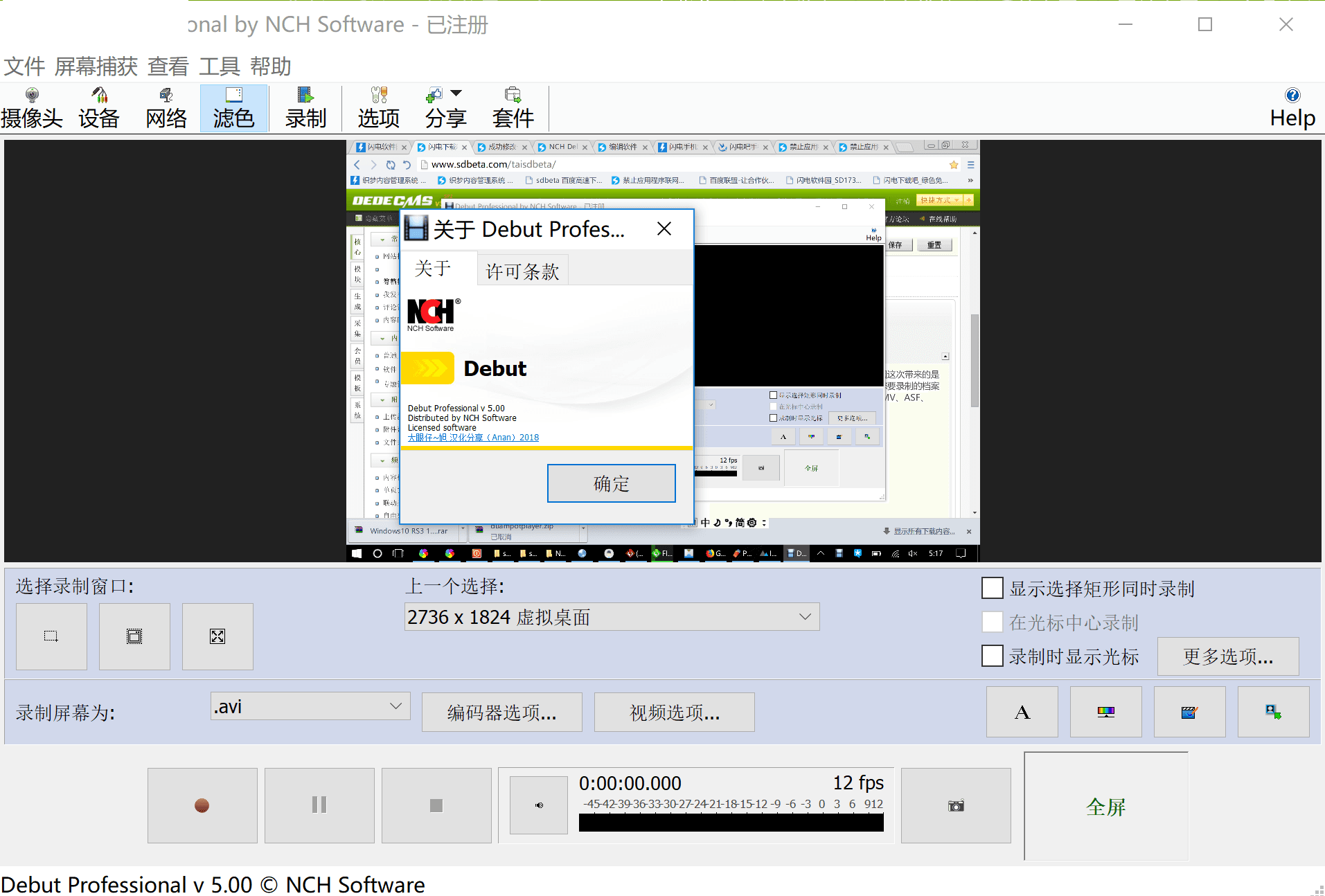Click the red record button
The image size is (1325, 896).
click(x=202, y=805)
